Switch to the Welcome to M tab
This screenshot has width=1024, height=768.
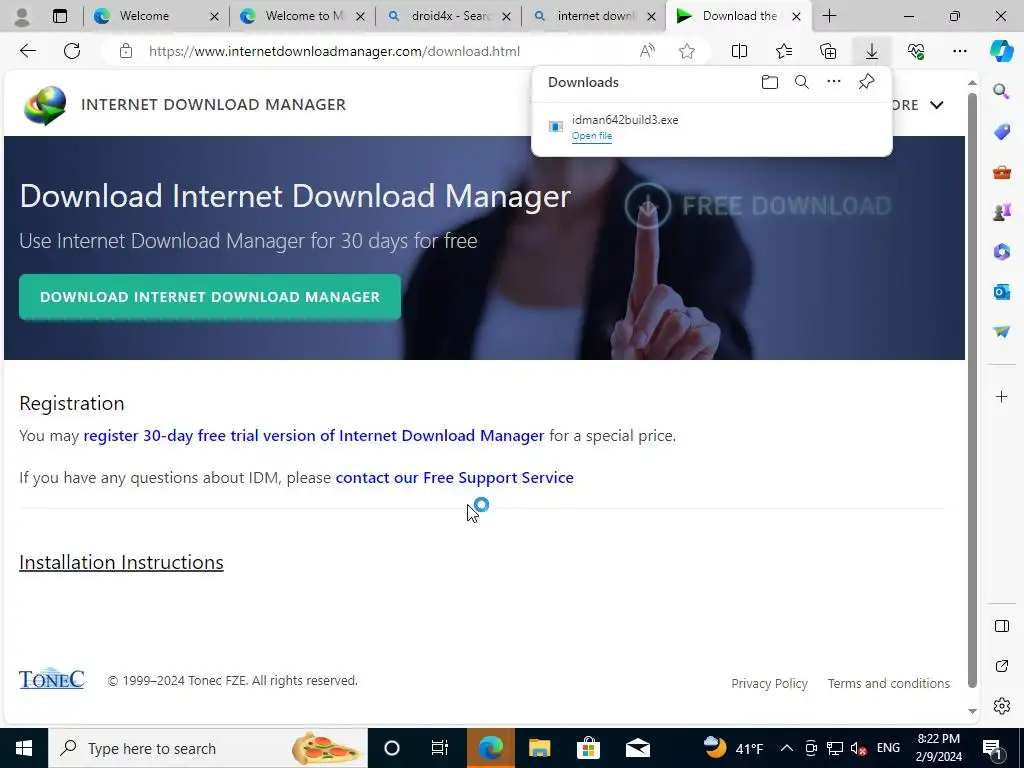tap(302, 16)
